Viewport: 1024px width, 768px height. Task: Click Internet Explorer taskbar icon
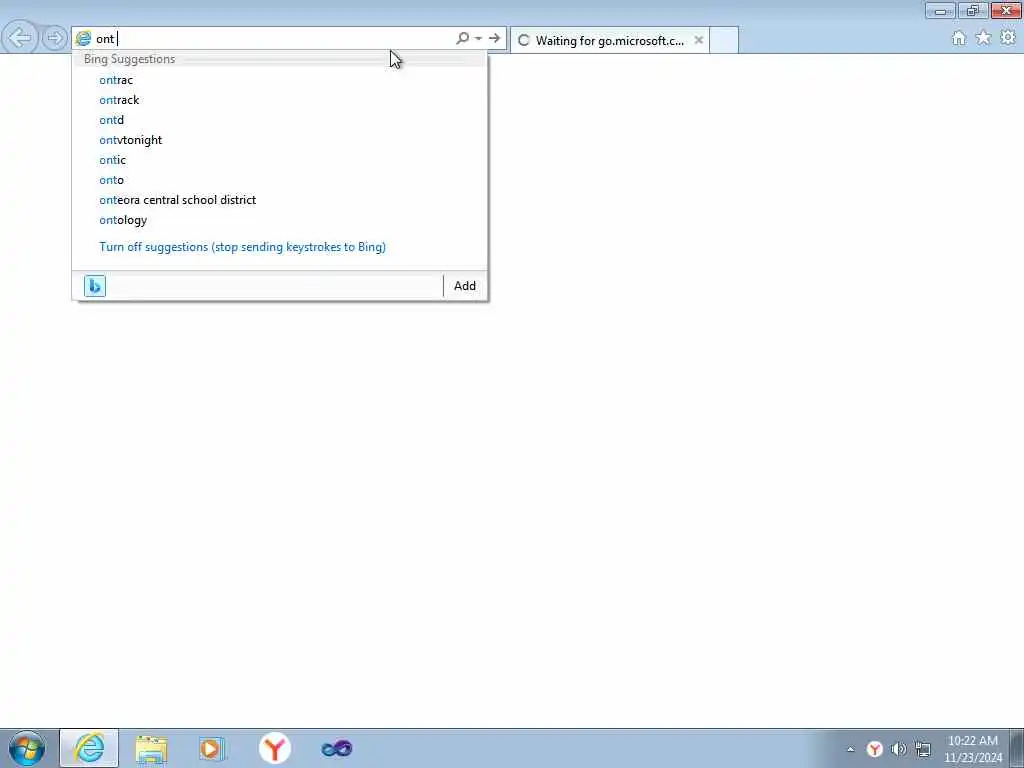pyautogui.click(x=89, y=748)
